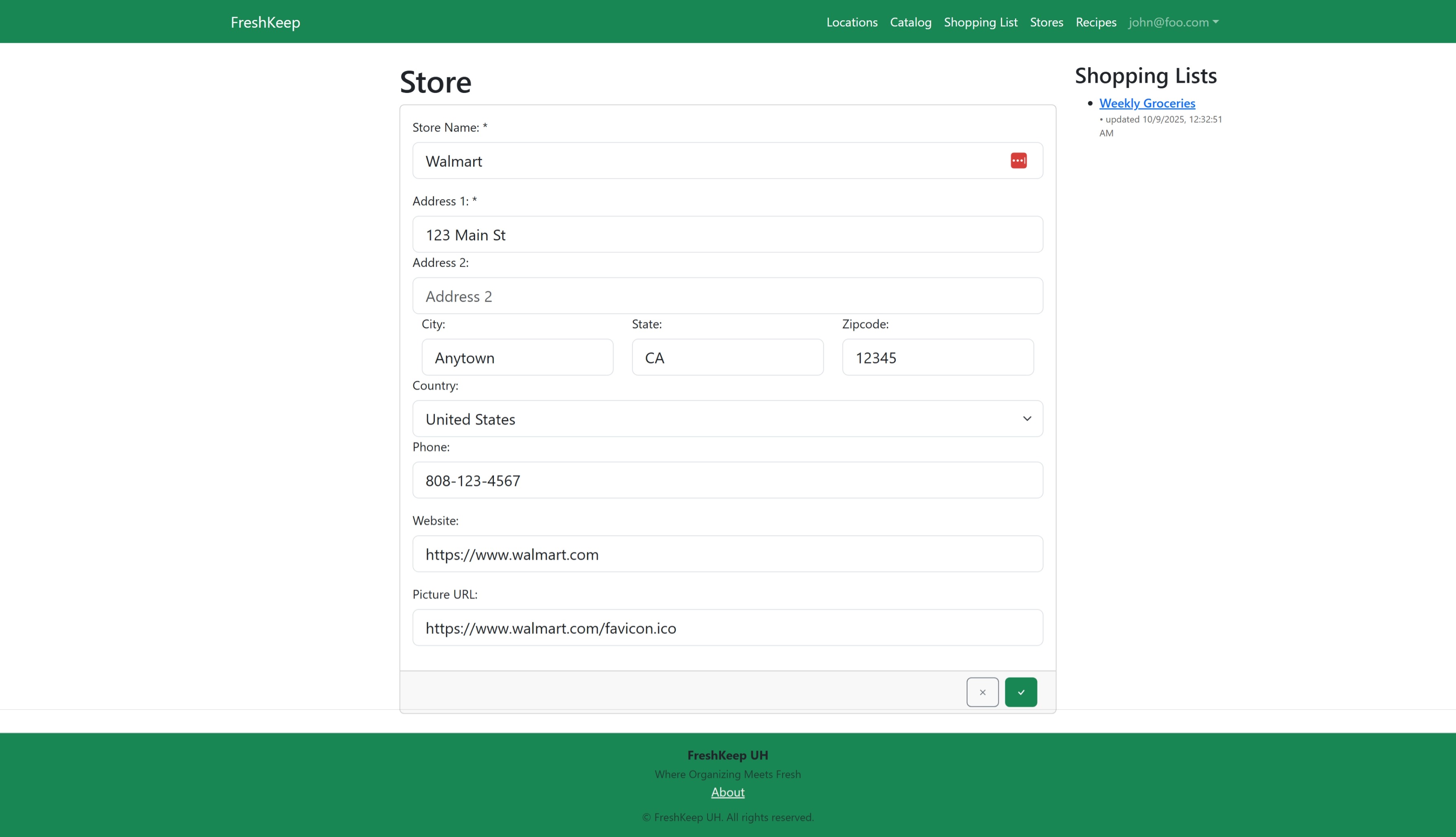Open the Locations page

851,22
